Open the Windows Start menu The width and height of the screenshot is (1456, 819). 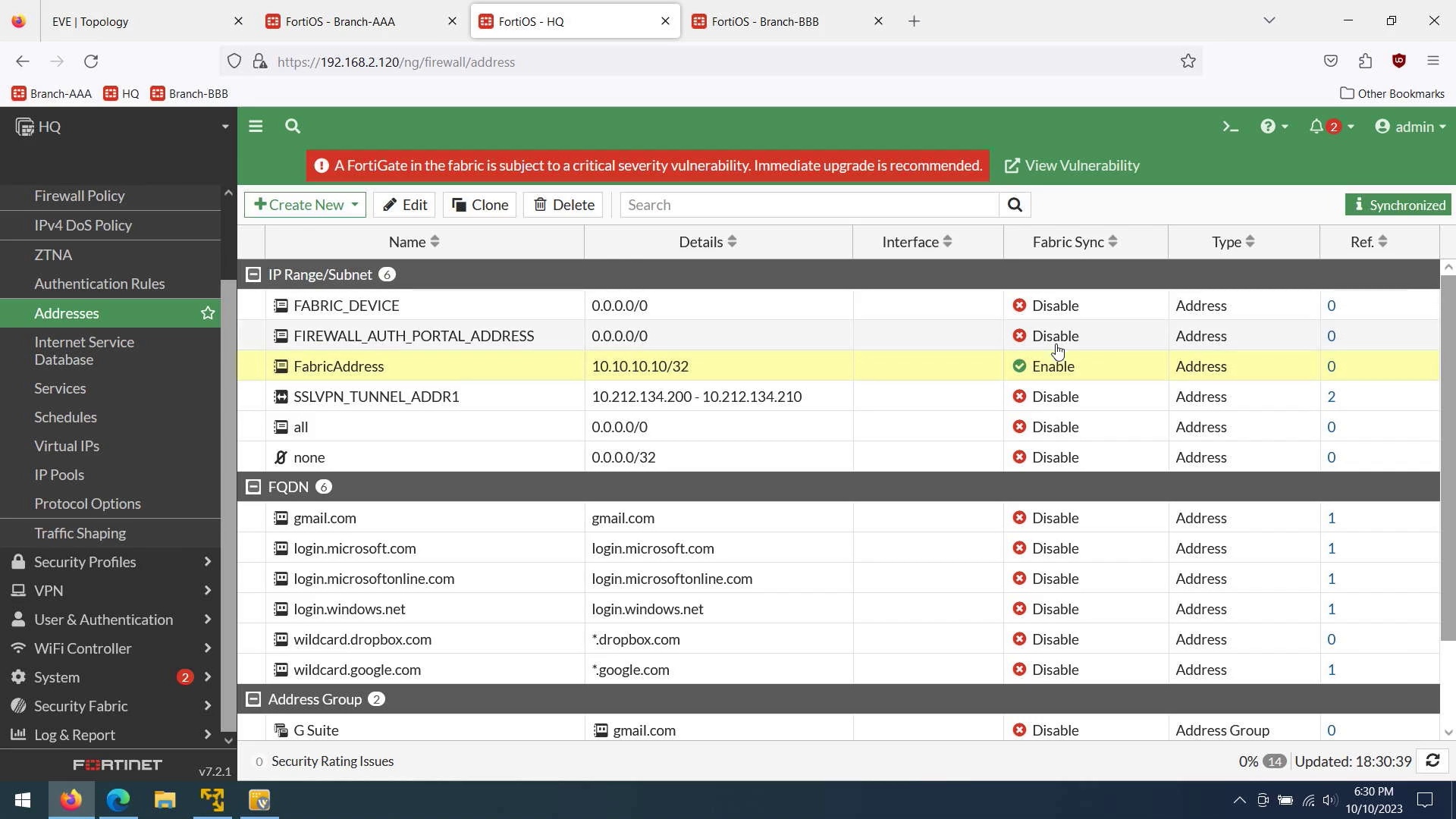tap(23, 800)
